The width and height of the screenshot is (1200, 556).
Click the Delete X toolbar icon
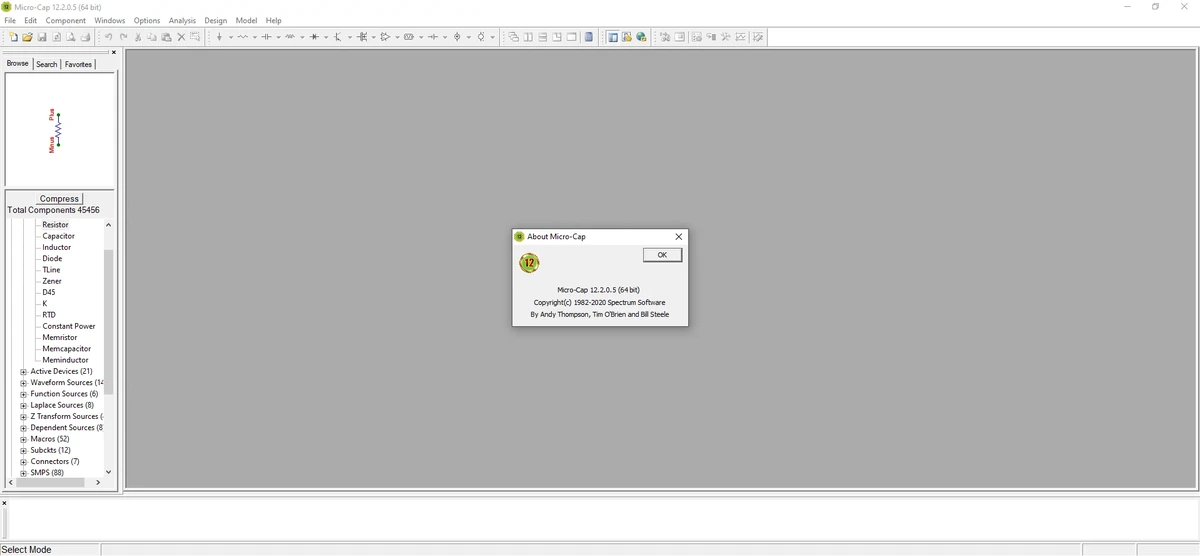pos(181,37)
